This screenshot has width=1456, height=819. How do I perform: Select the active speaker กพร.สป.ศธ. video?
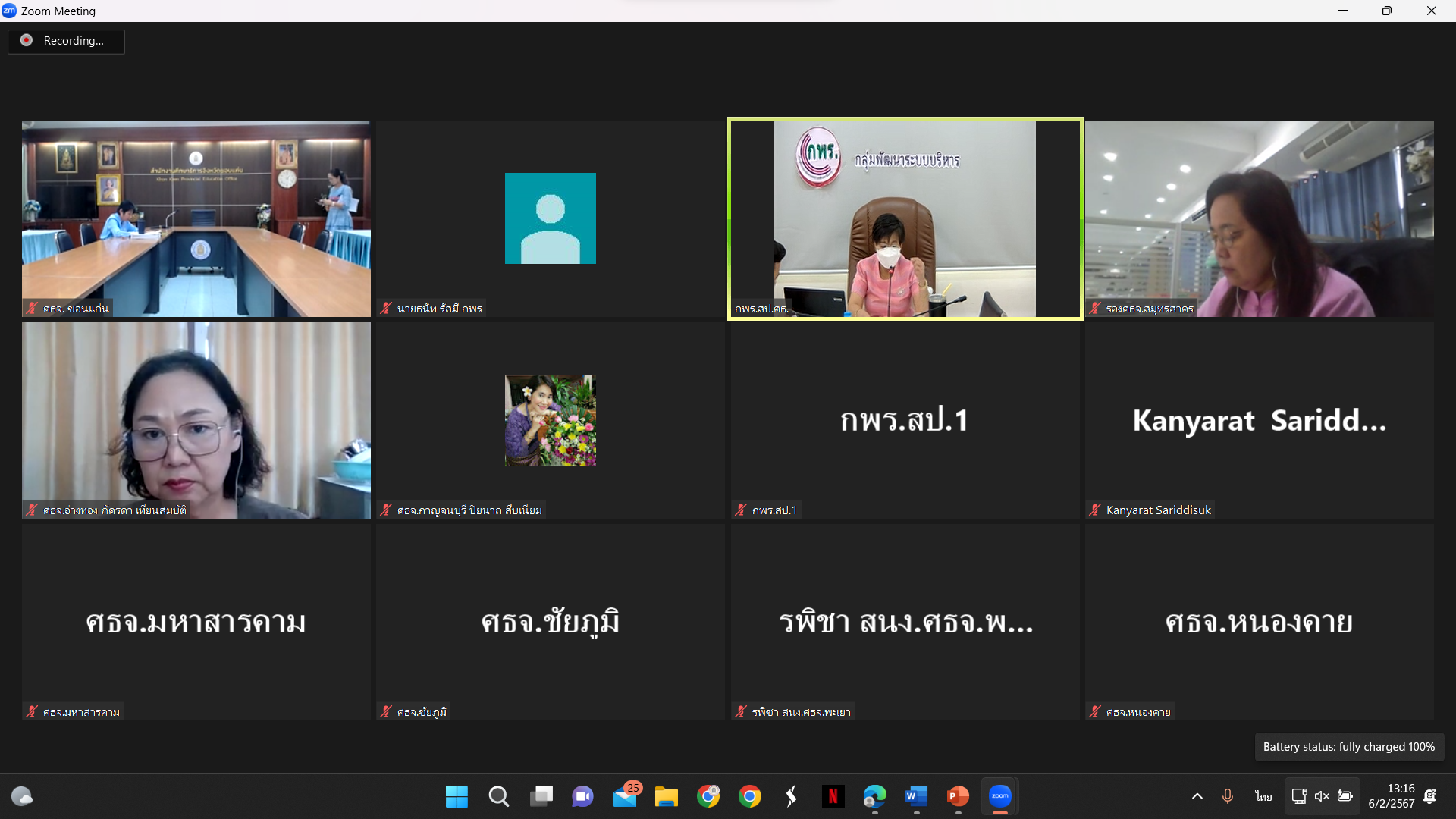click(x=905, y=218)
